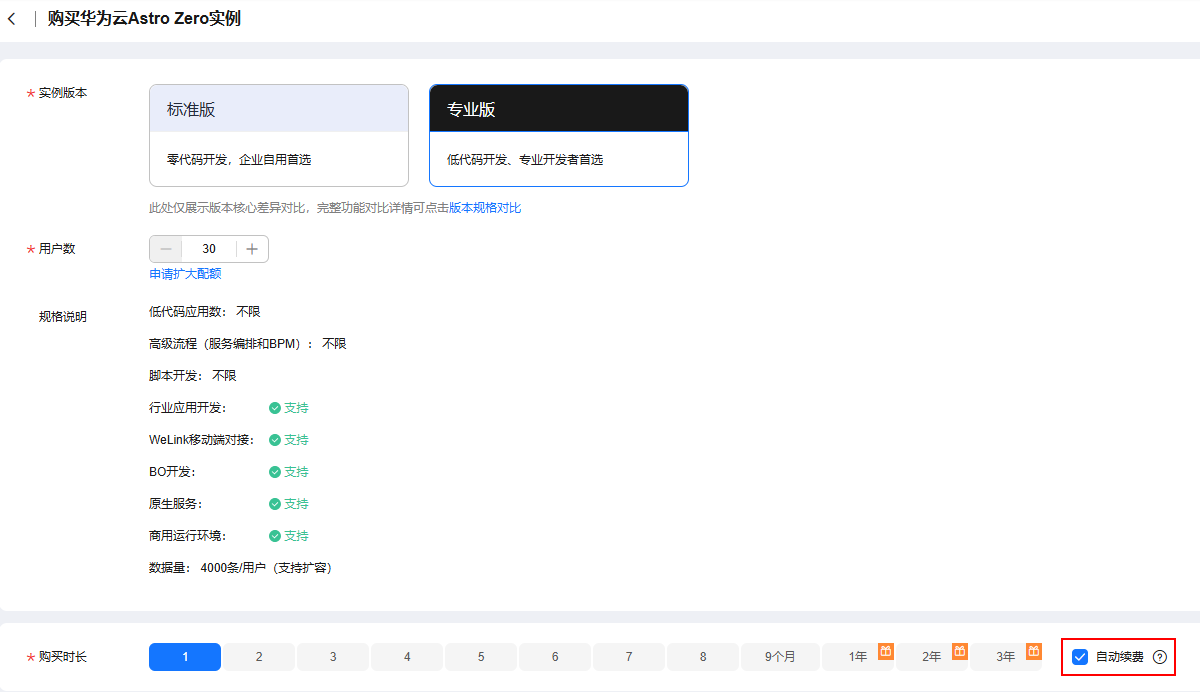This screenshot has width=1200, height=692.
Task: Click the gift icon on 2年 option
Action: [959, 651]
